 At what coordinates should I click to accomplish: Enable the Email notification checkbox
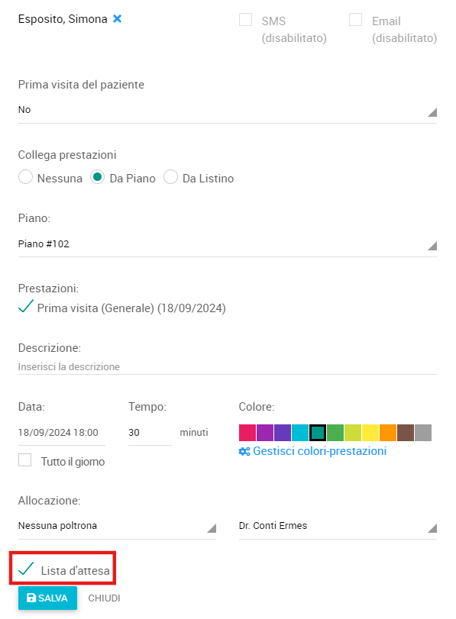355,19
